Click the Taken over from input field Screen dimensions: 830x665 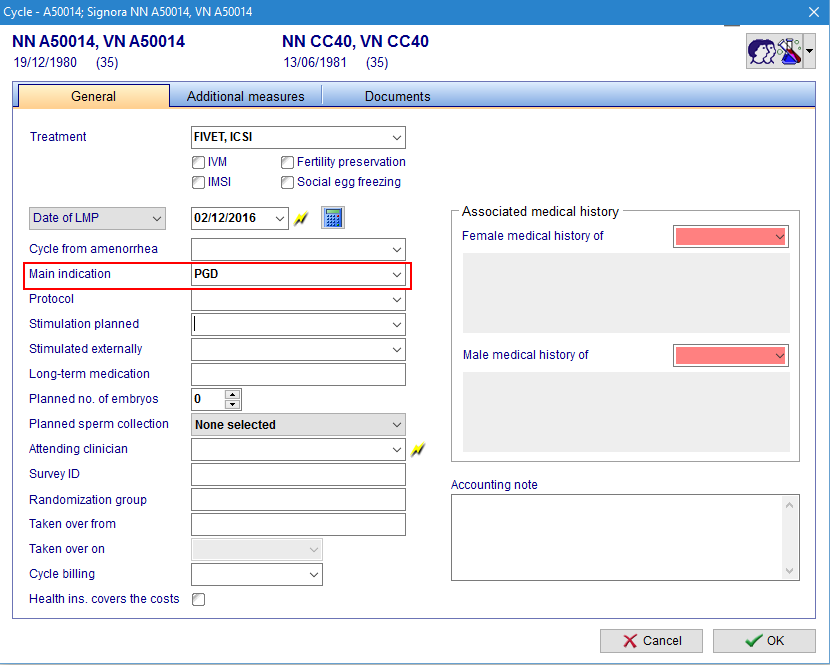coord(298,524)
